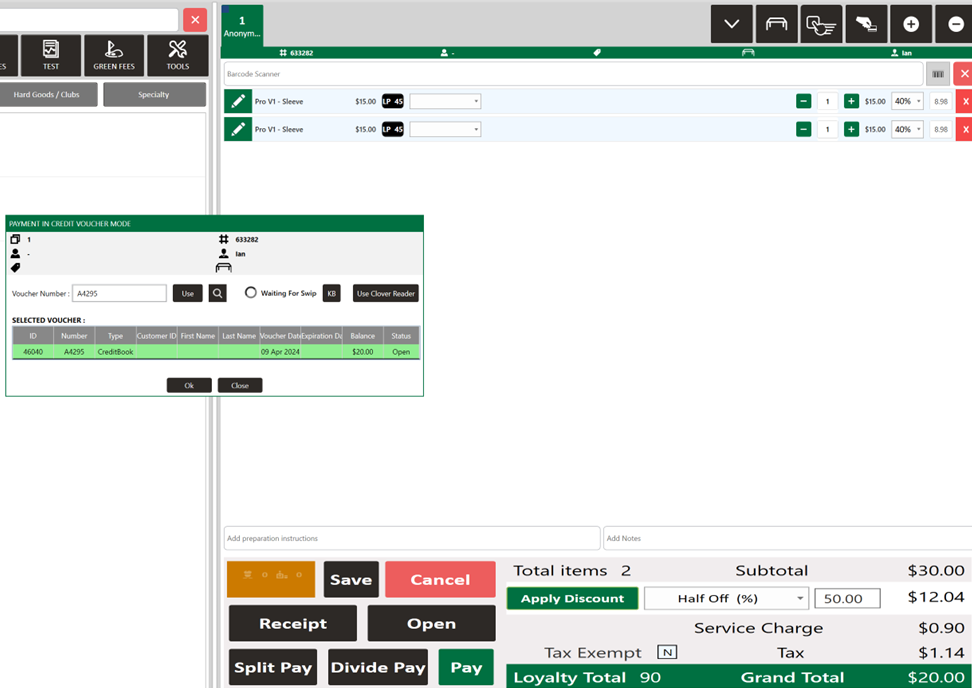Decrease quantity of first Pro V1 item
The height and width of the screenshot is (688, 972).
pyautogui.click(x=803, y=101)
